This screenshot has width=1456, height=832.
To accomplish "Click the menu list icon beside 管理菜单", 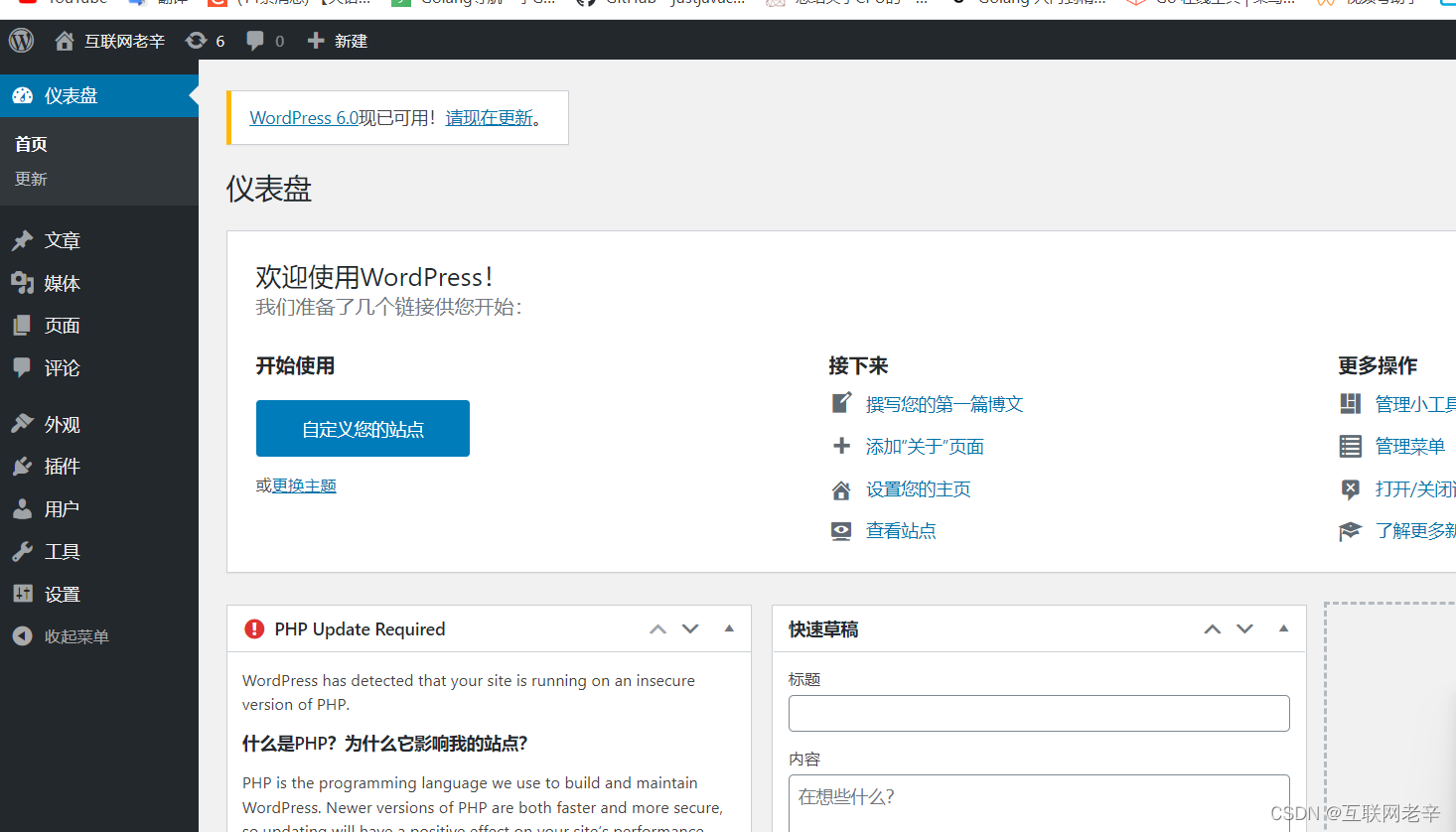I will [1351, 446].
